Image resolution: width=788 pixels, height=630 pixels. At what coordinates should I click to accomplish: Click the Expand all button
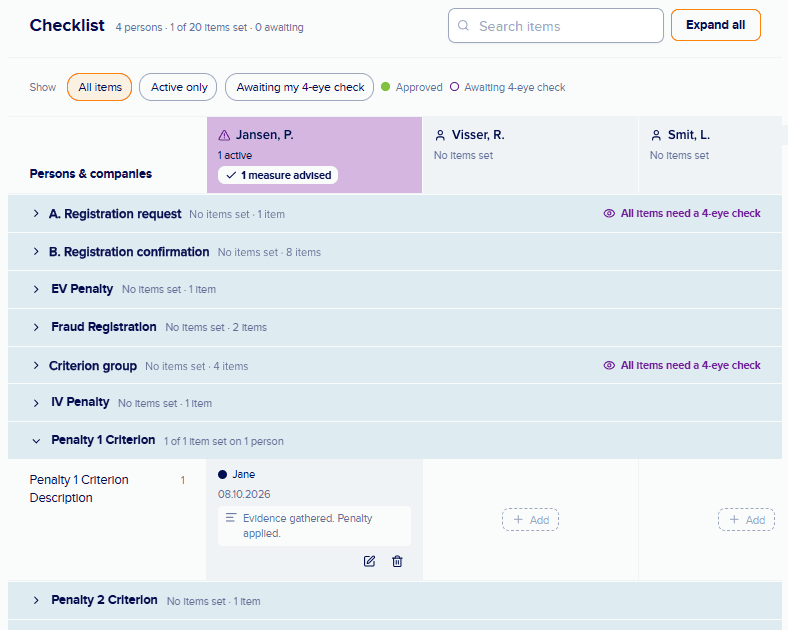pos(716,25)
